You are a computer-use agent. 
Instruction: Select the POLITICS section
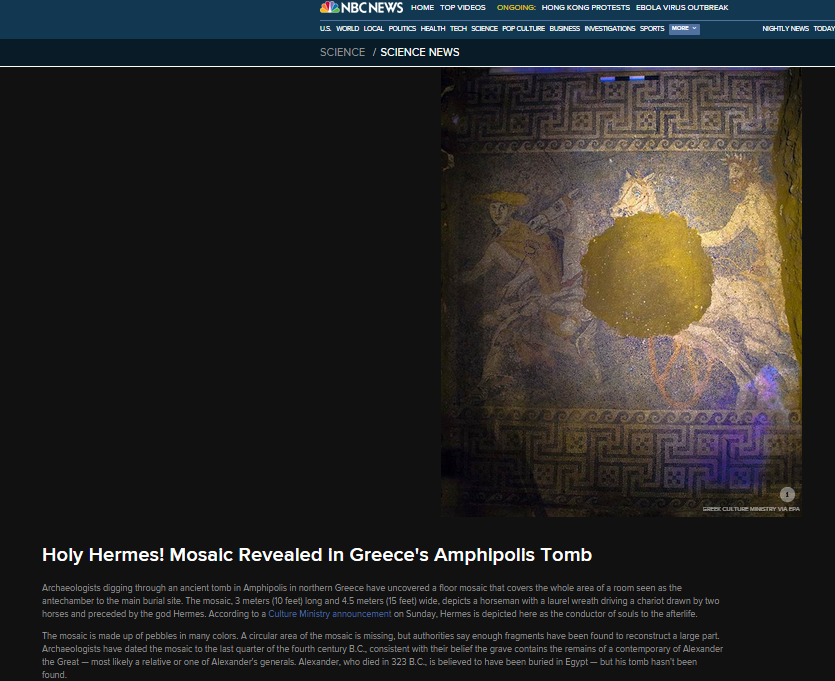pos(402,29)
